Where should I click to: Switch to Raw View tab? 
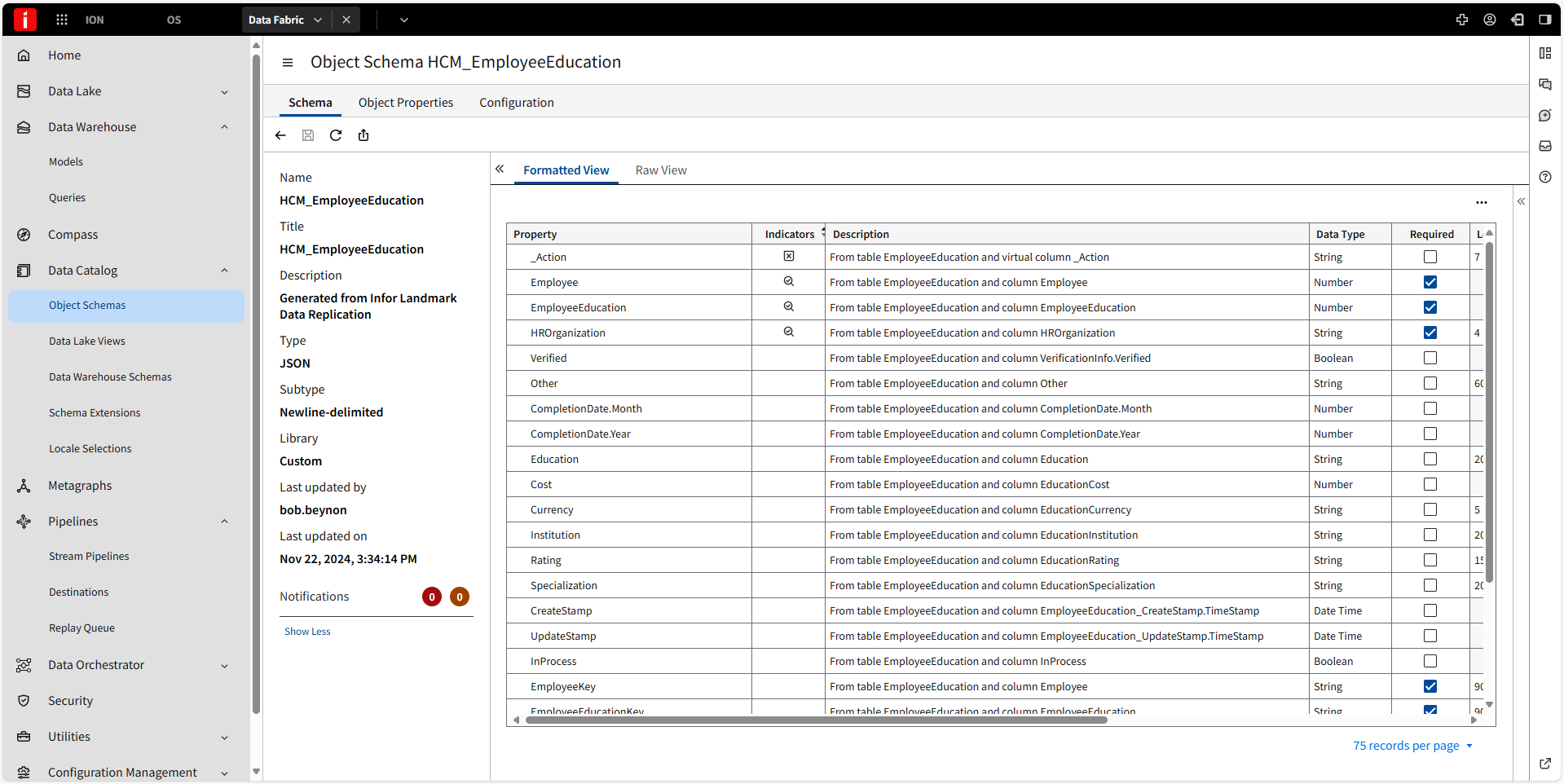click(661, 170)
